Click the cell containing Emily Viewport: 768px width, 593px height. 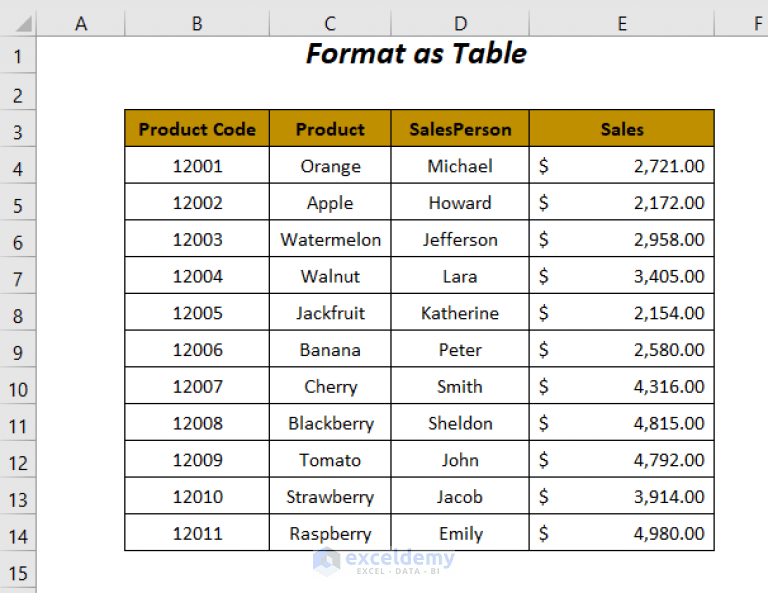(460, 533)
